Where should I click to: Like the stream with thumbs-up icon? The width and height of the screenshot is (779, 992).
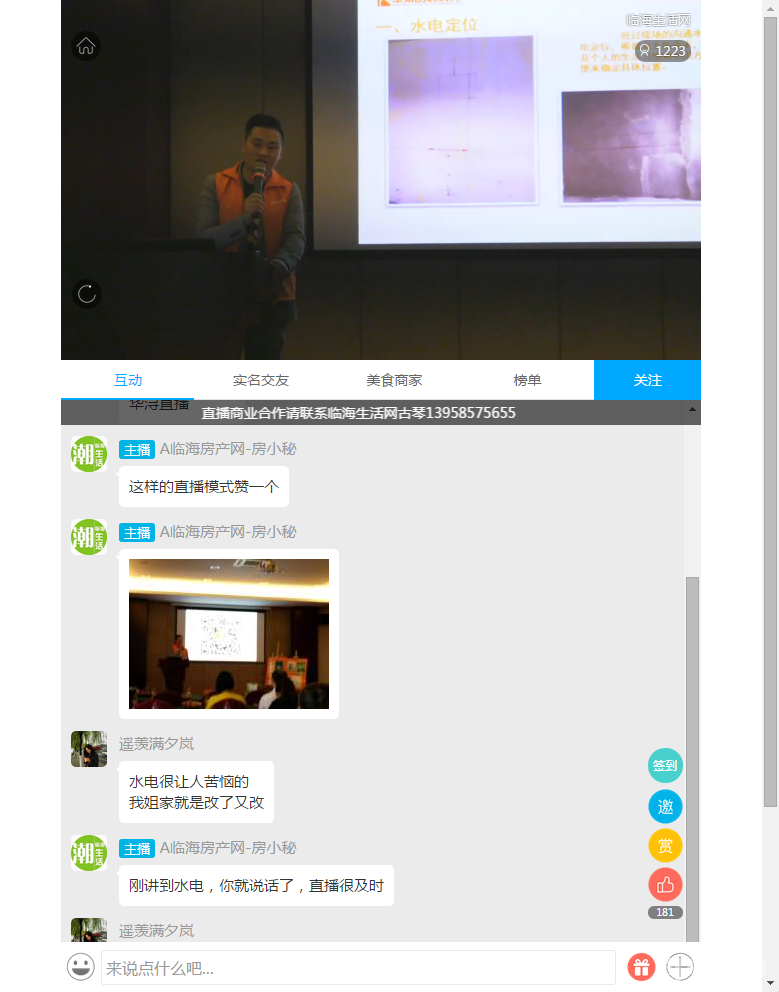coord(665,884)
